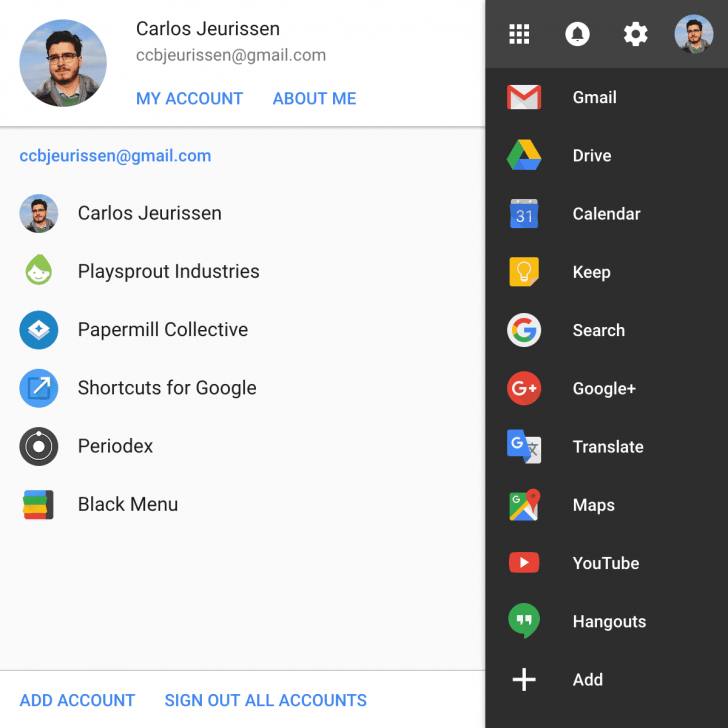The width and height of the screenshot is (728, 728).
Task: Click the plus icon to add service
Action: coord(524,680)
